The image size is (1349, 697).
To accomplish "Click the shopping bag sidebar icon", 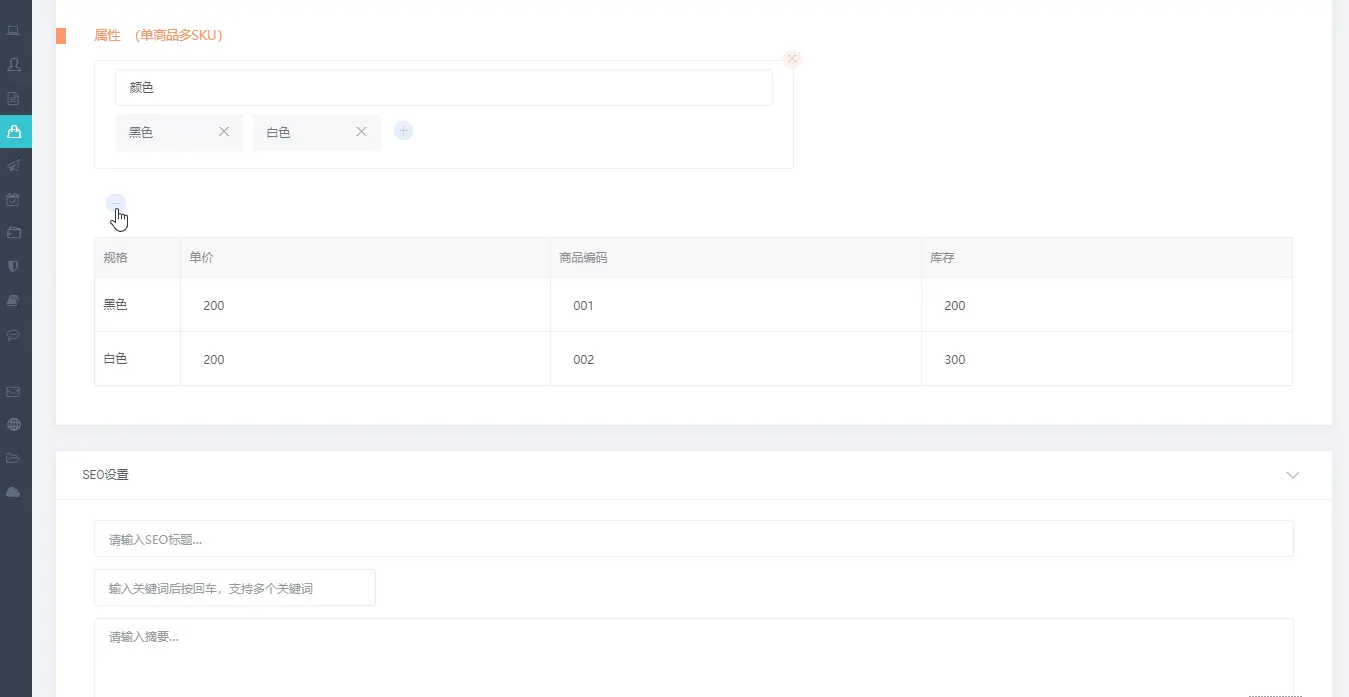I will click(14, 132).
